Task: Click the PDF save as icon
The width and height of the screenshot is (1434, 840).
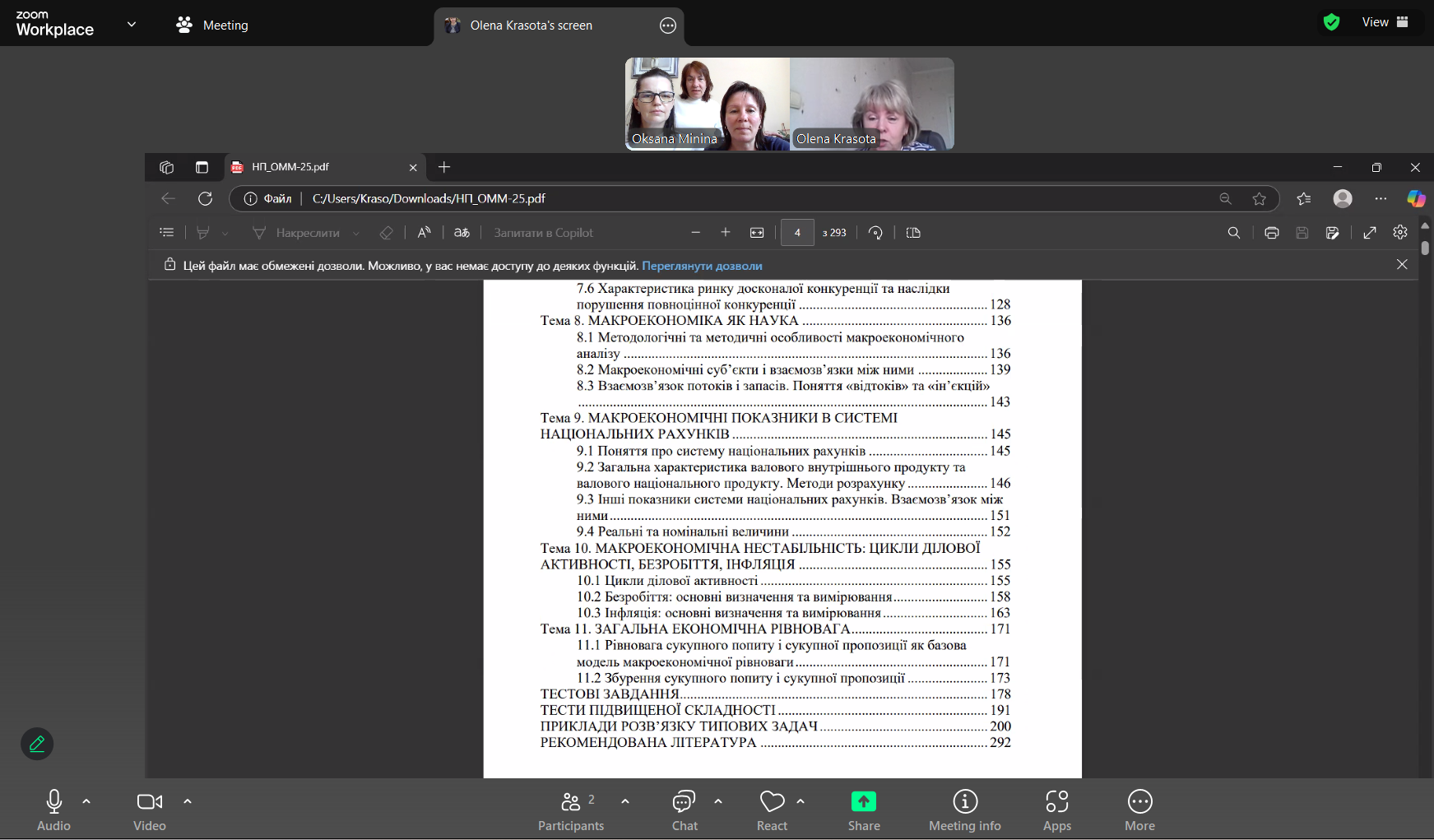Action: tap(1333, 233)
